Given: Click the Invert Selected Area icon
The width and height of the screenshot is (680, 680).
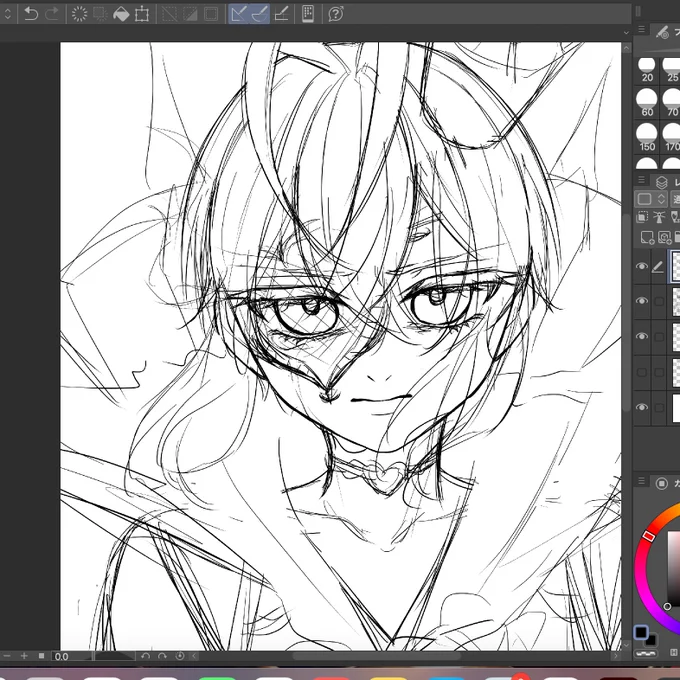Looking at the screenshot, I should pyautogui.click(x=190, y=14).
